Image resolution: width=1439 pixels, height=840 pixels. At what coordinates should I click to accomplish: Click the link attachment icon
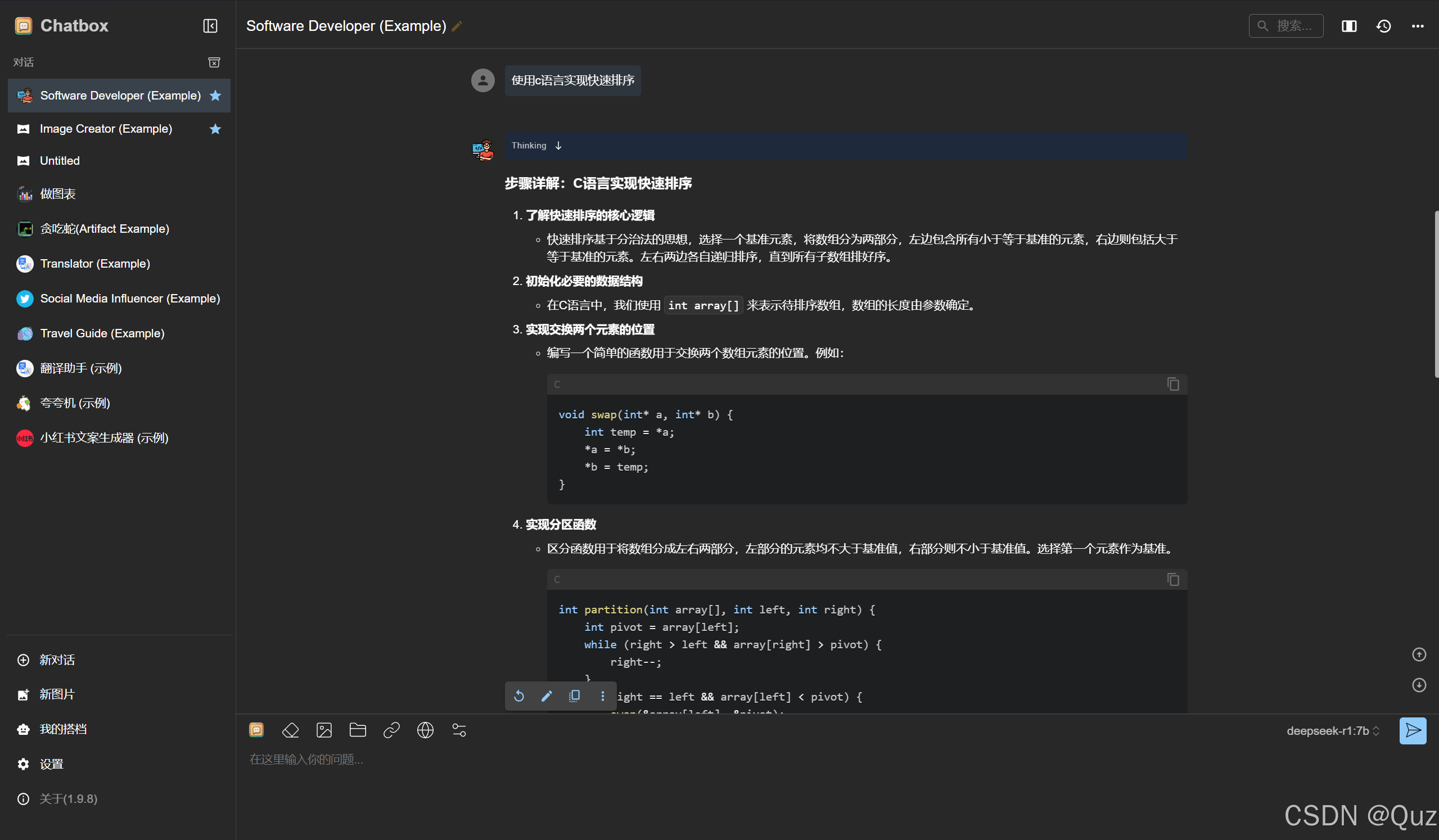(x=391, y=730)
